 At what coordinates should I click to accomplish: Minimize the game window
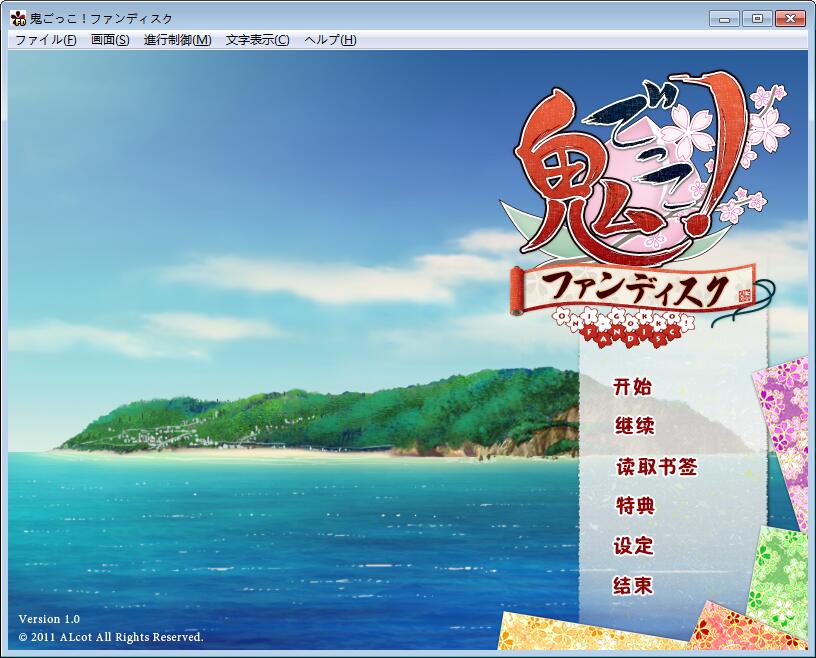point(724,19)
